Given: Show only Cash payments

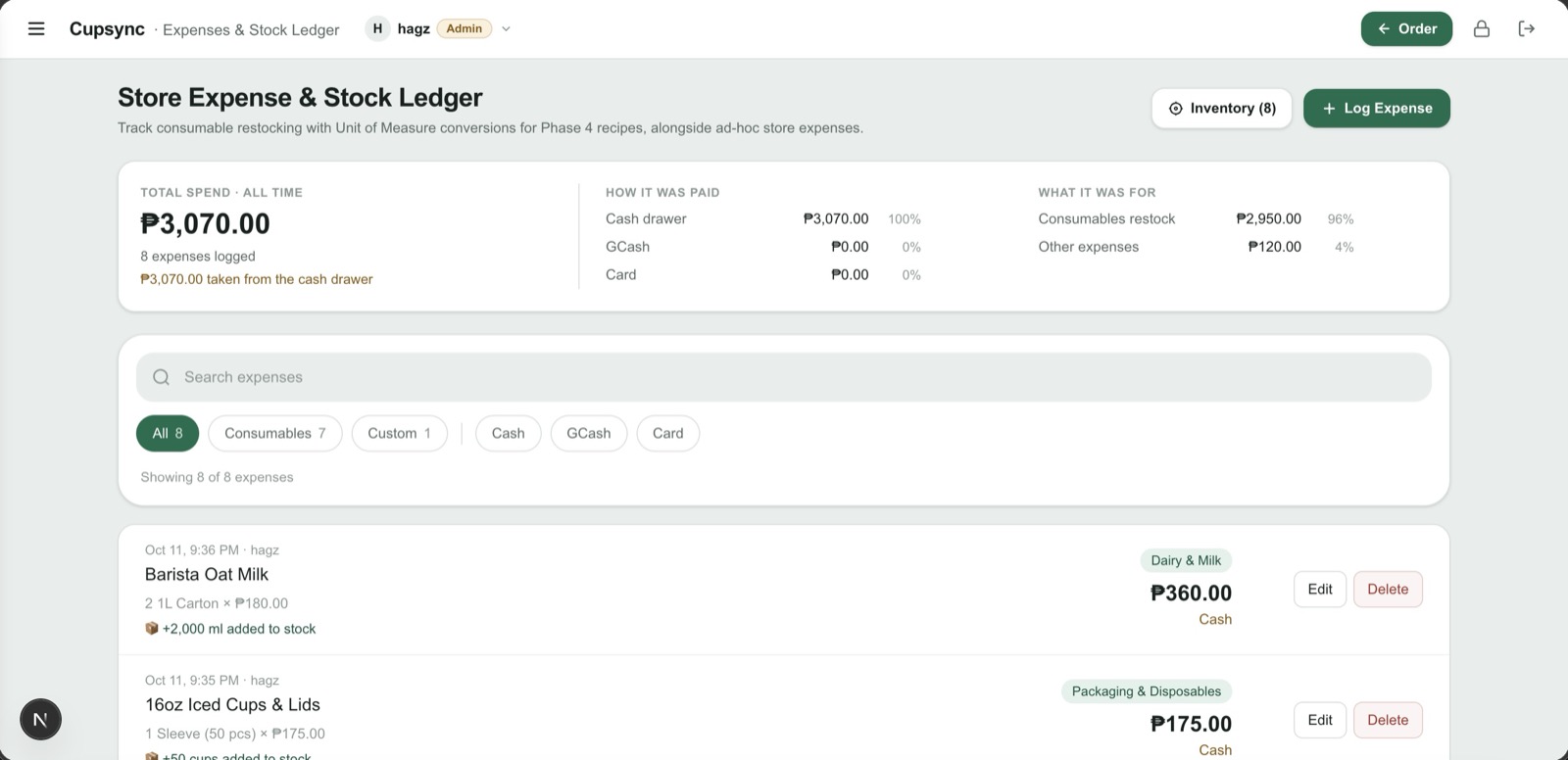Looking at the screenshot, I should pos(509,433).
